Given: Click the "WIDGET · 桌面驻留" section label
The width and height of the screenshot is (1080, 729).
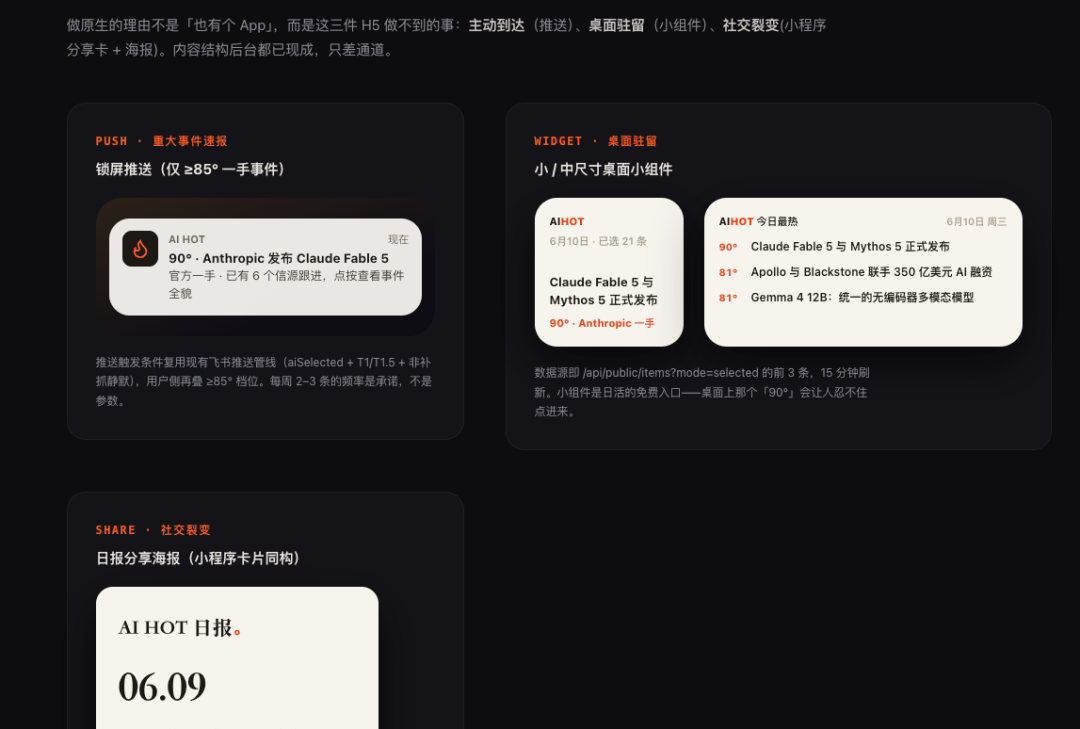Looking at the screenshot, I should (595, 141).
